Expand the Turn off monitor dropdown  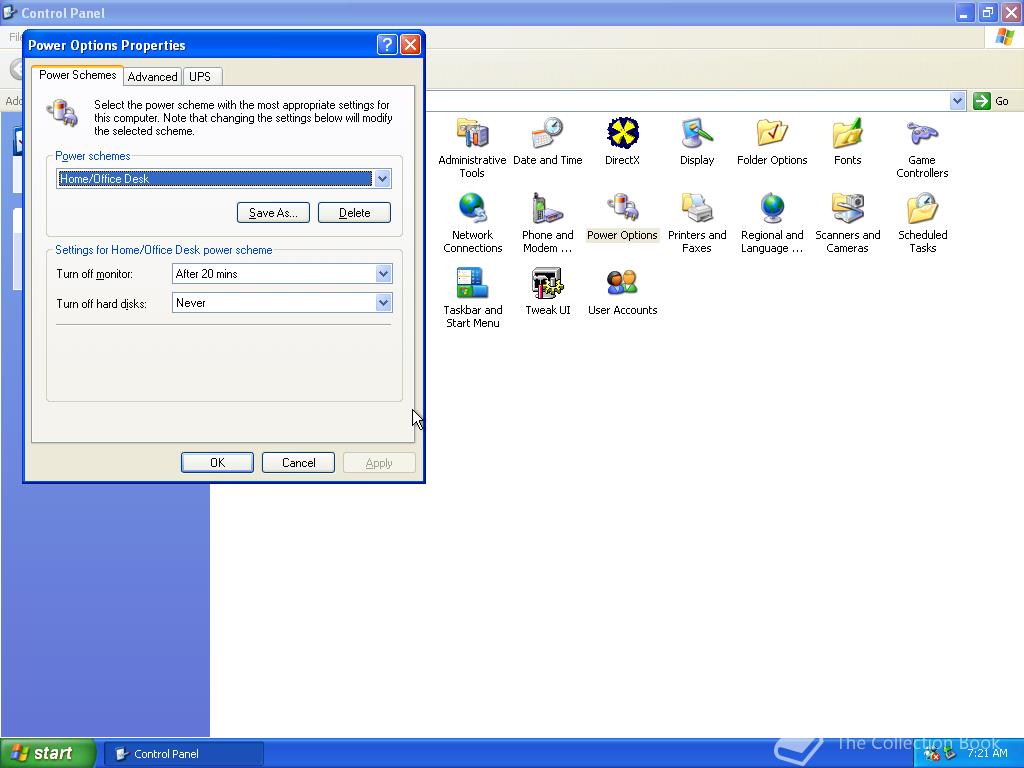click(x=383, y=274)
